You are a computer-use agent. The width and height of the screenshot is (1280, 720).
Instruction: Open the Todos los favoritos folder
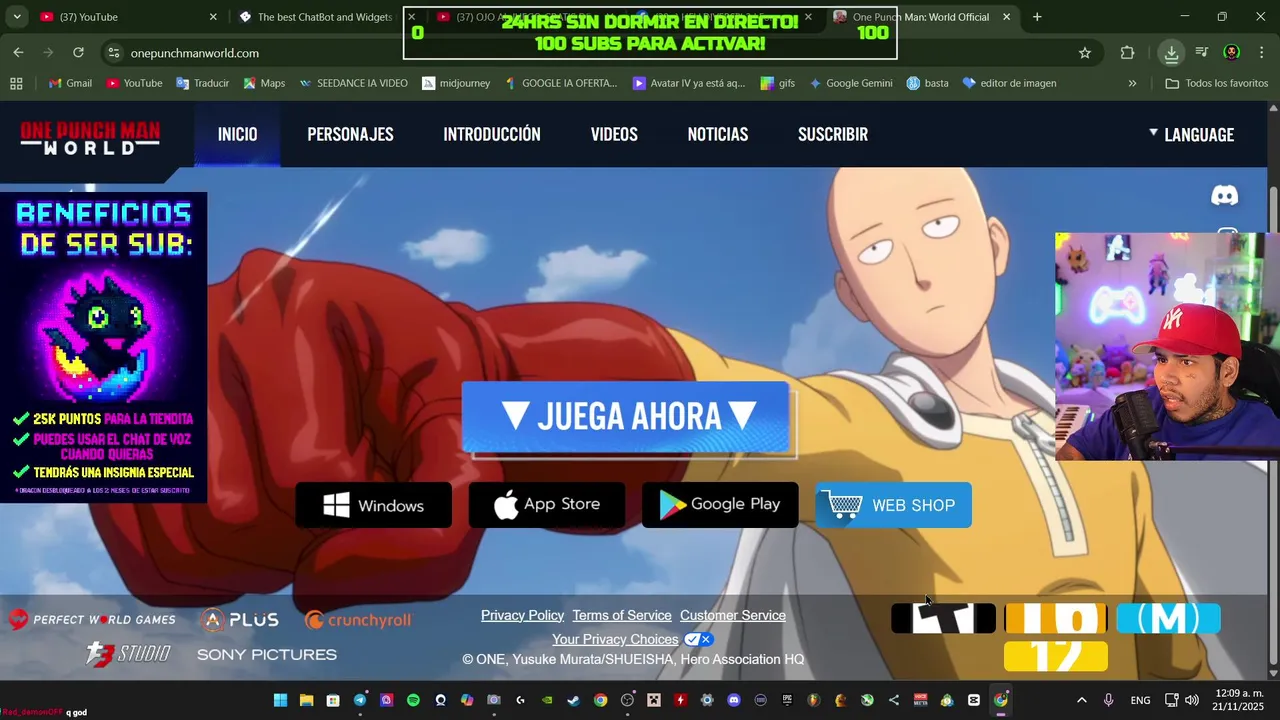(1216, 83)
